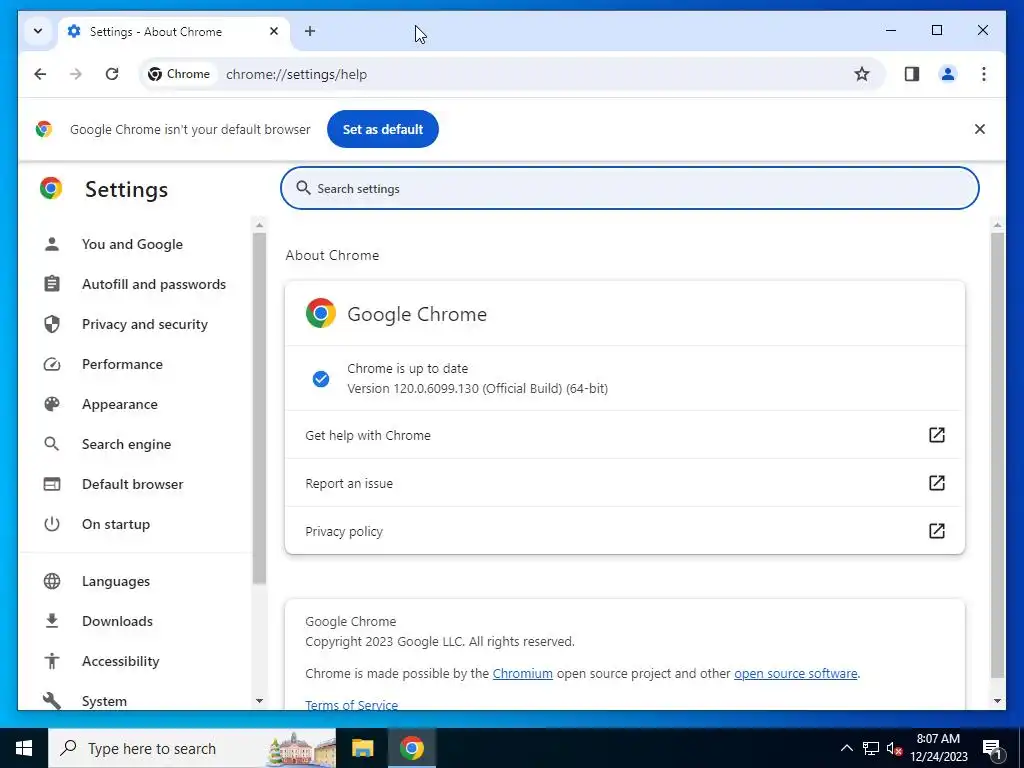This screenshot has width=1024, height=768.
Task: Click the Chrome site info chip
Action: [179, 74]
